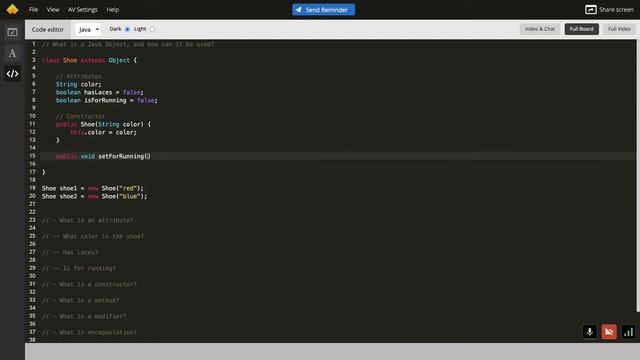Switch to Video & Chat layout
The image size is (640, 360).
(540, 29)
